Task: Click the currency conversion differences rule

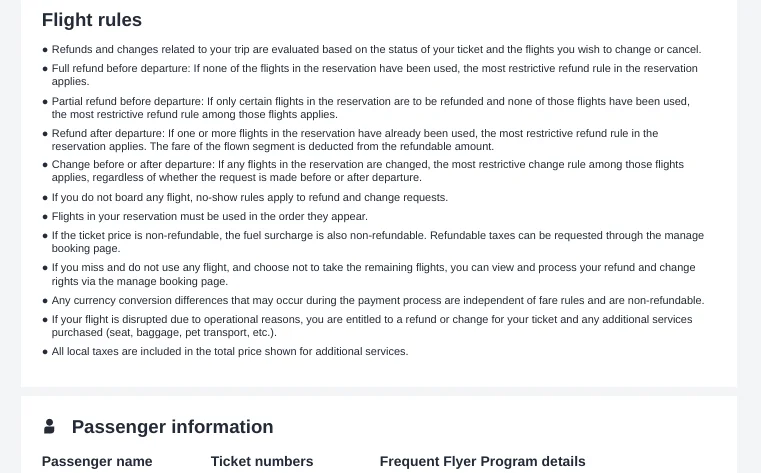Action: coord(378,300)
